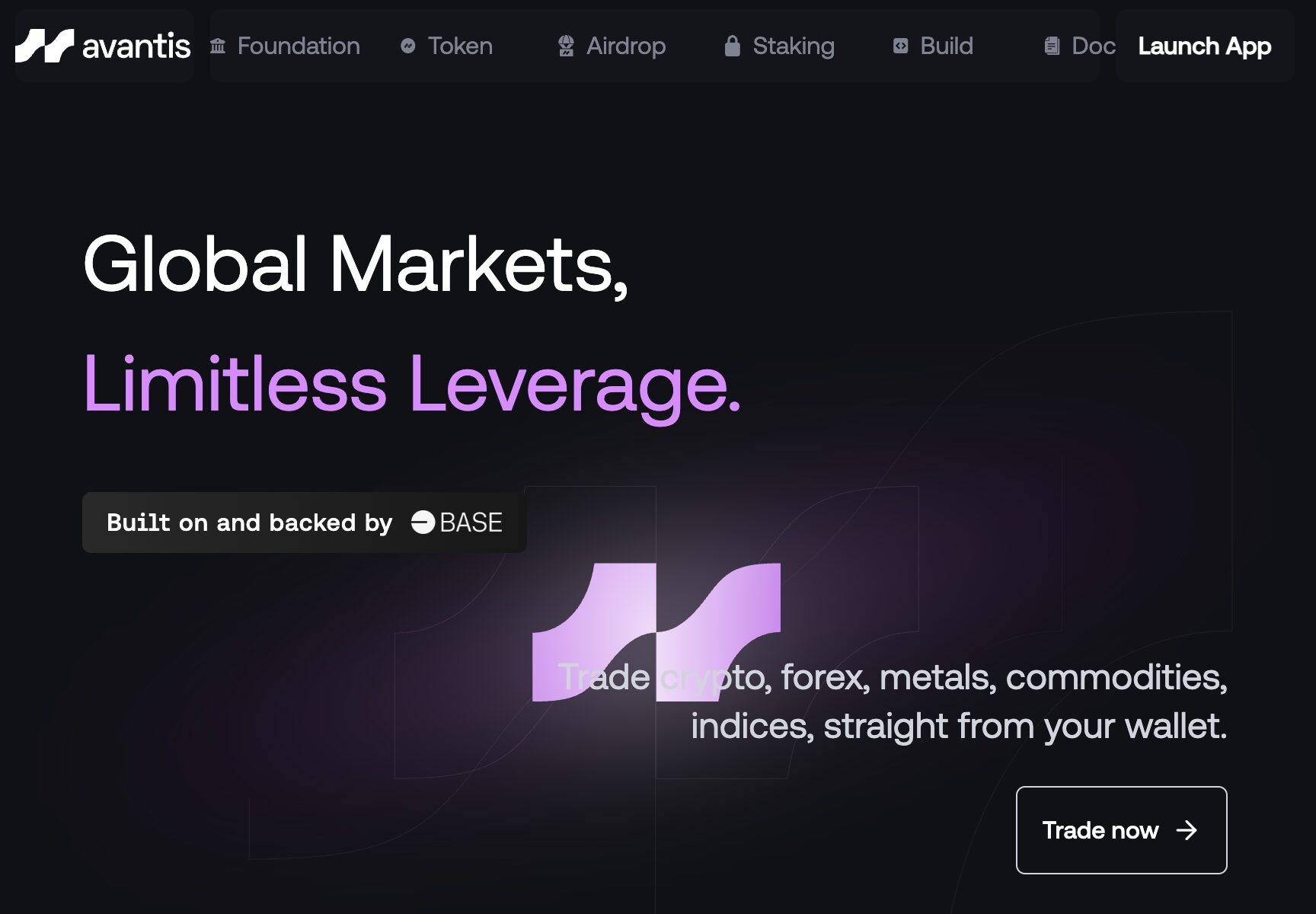Click the avantis wordmark text
Screen dimensions: 1316x914
(136, 46)
